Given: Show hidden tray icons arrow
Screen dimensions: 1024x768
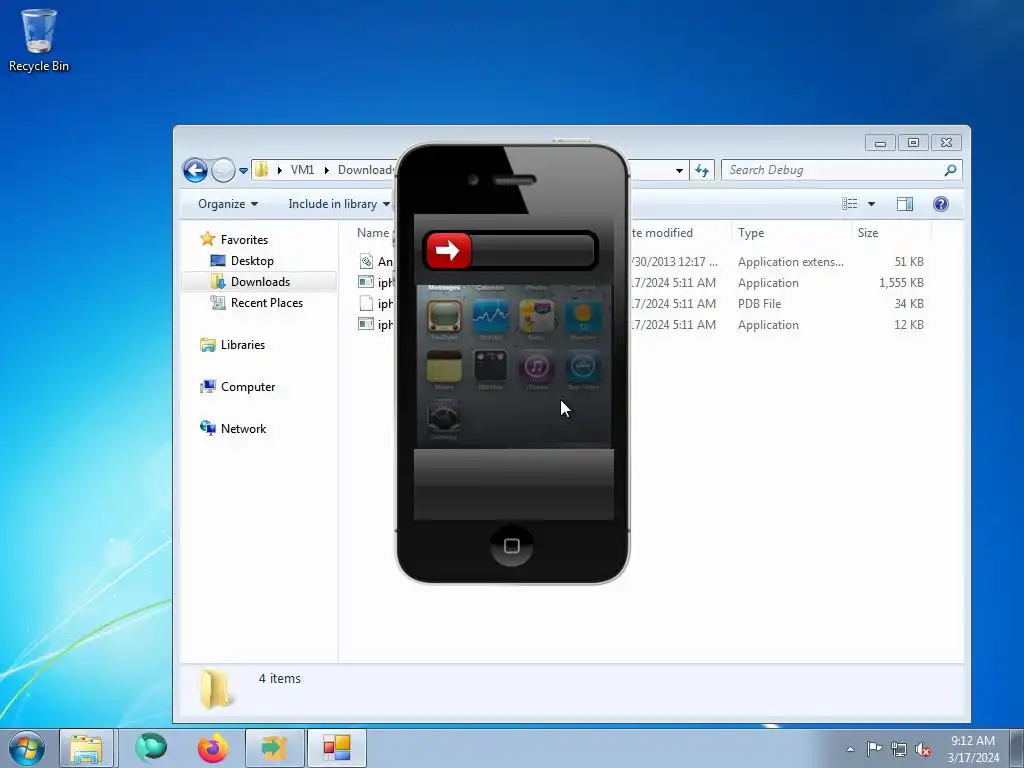Looking at the screenshot, I should click(850, 749).
